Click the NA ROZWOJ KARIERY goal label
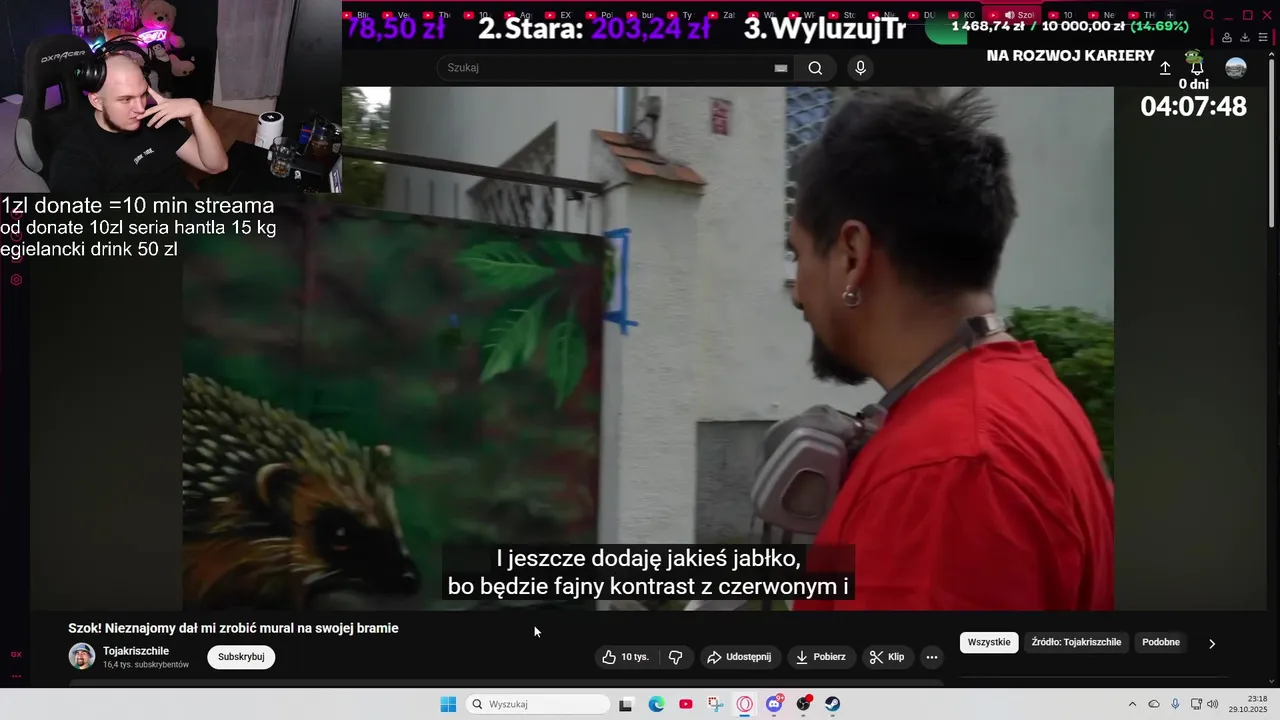1280x720 pixels. coord(1070,56)
